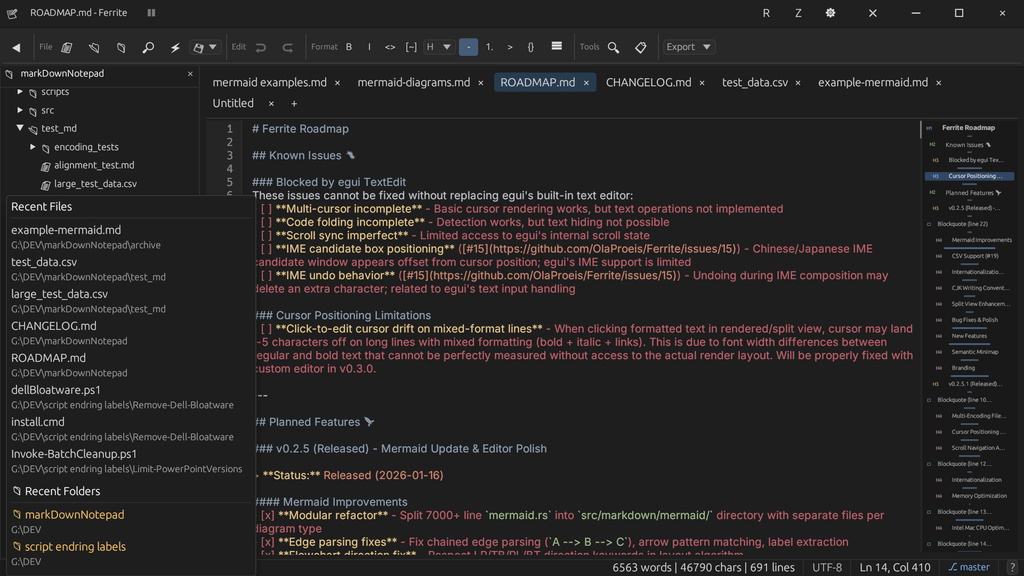Click the magnifier search icon in File group
The image size is (1024, 576).
click(x=148, y=47)
